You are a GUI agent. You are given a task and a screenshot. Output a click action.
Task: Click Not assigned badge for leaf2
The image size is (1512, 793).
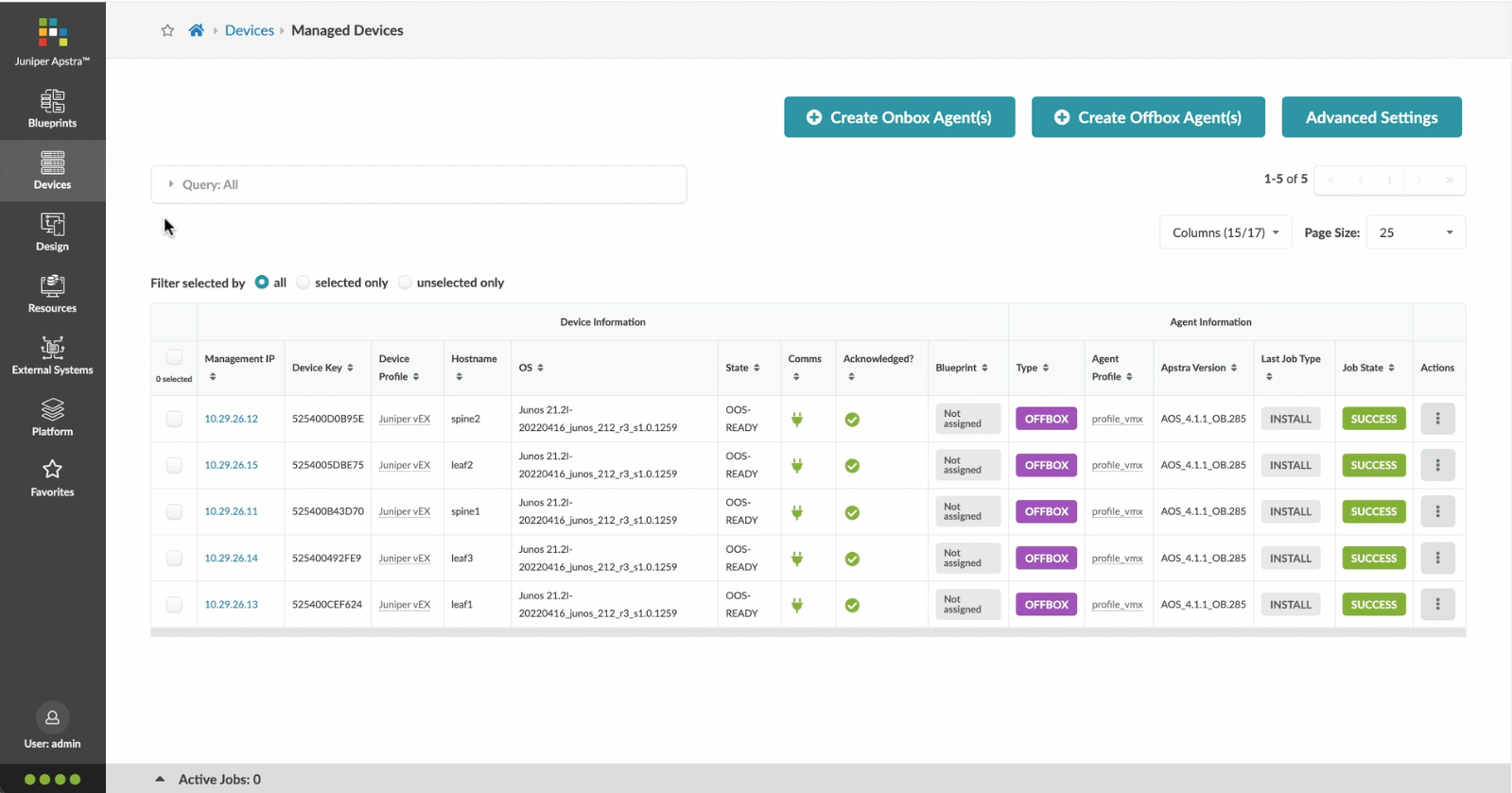967,465
